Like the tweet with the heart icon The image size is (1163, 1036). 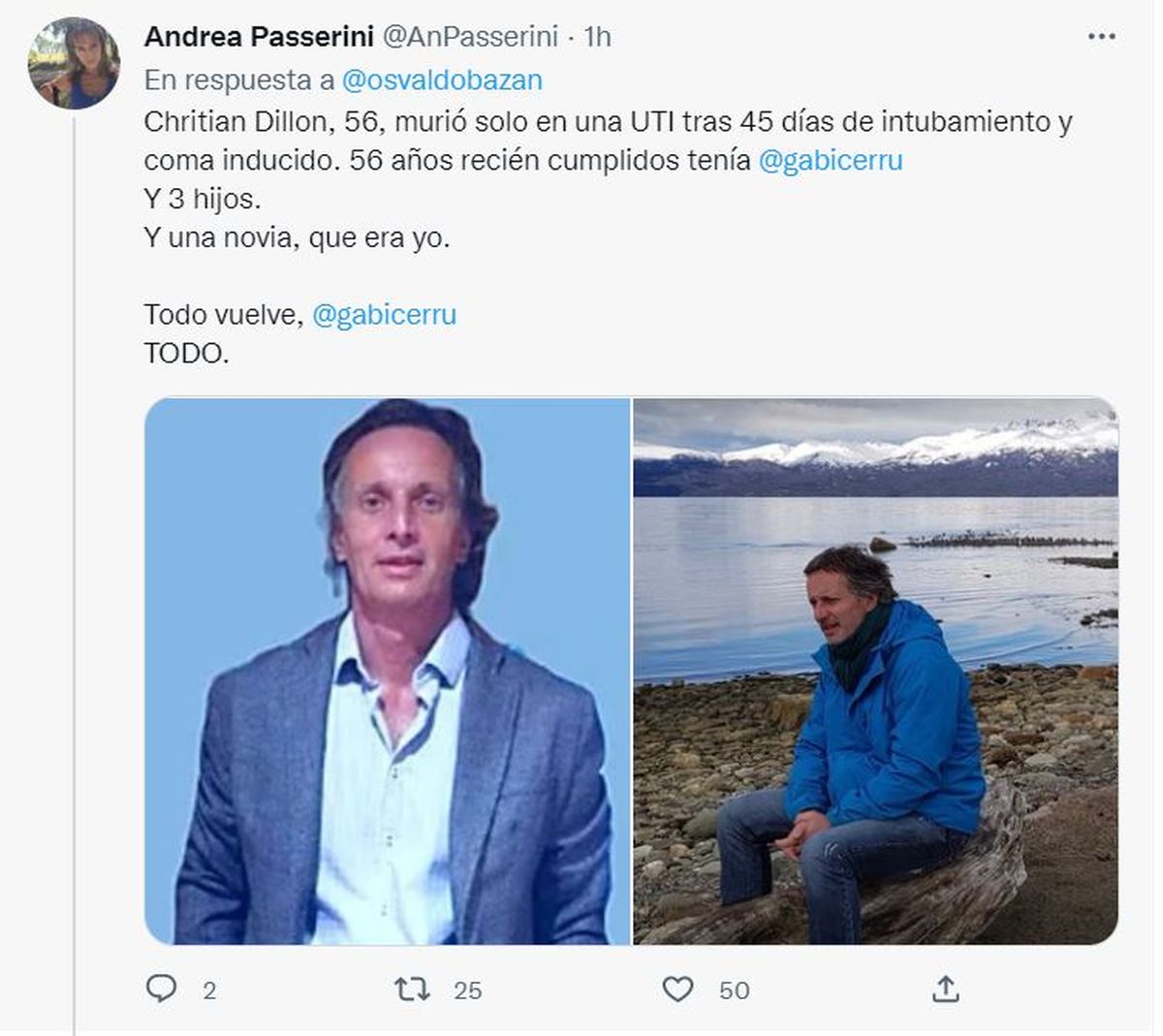pyautogui.click(x=677, y=989)
